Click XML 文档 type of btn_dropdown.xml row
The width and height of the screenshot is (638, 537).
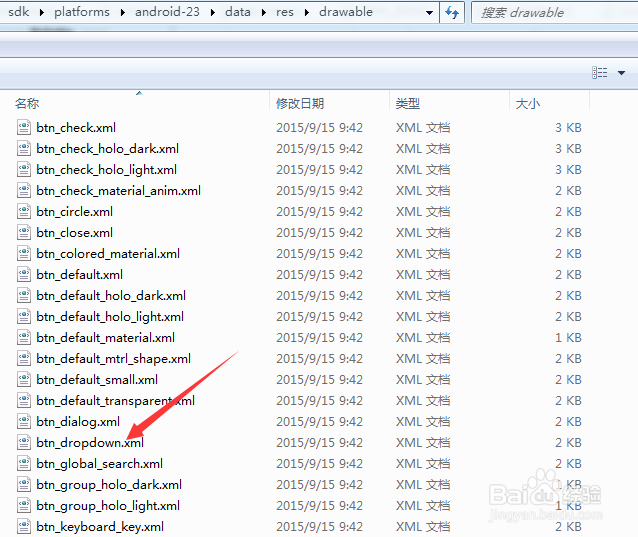point(423,443)
